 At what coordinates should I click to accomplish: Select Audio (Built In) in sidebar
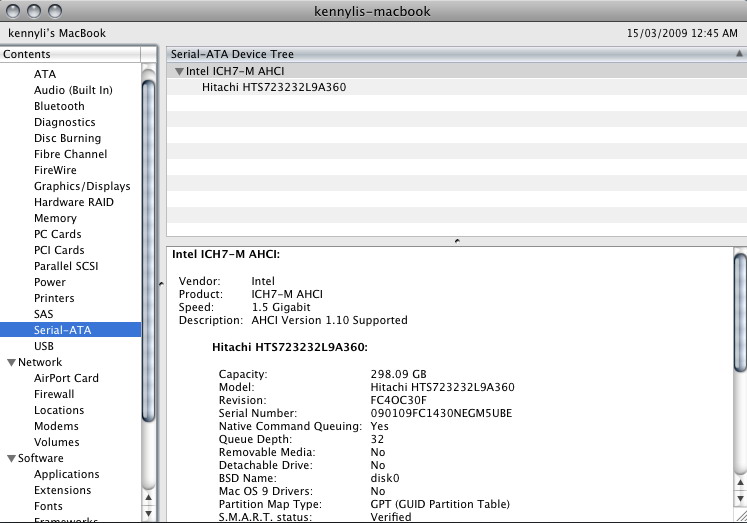point(73,90)
